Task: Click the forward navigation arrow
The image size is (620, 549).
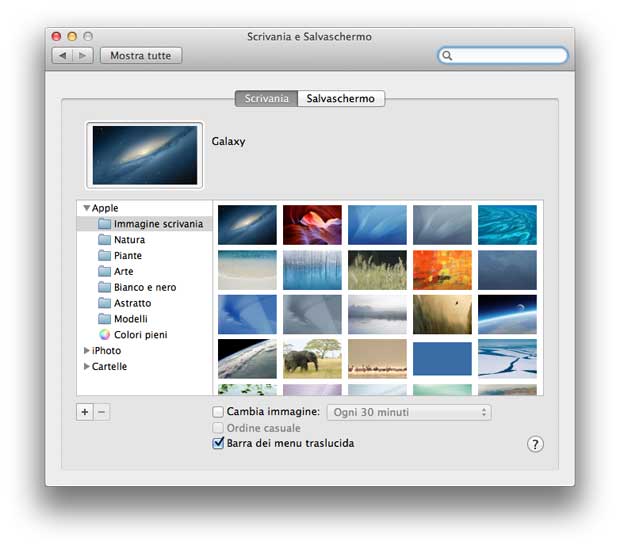Action: [84, 56]
